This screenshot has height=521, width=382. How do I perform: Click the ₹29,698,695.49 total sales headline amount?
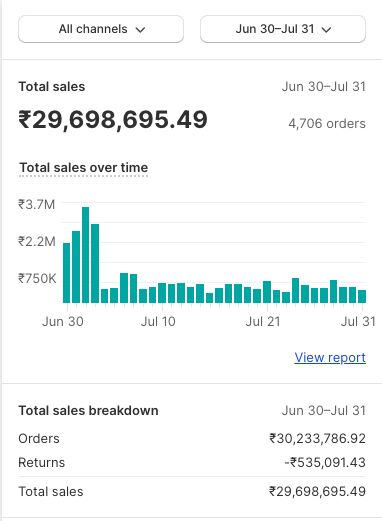113,120
